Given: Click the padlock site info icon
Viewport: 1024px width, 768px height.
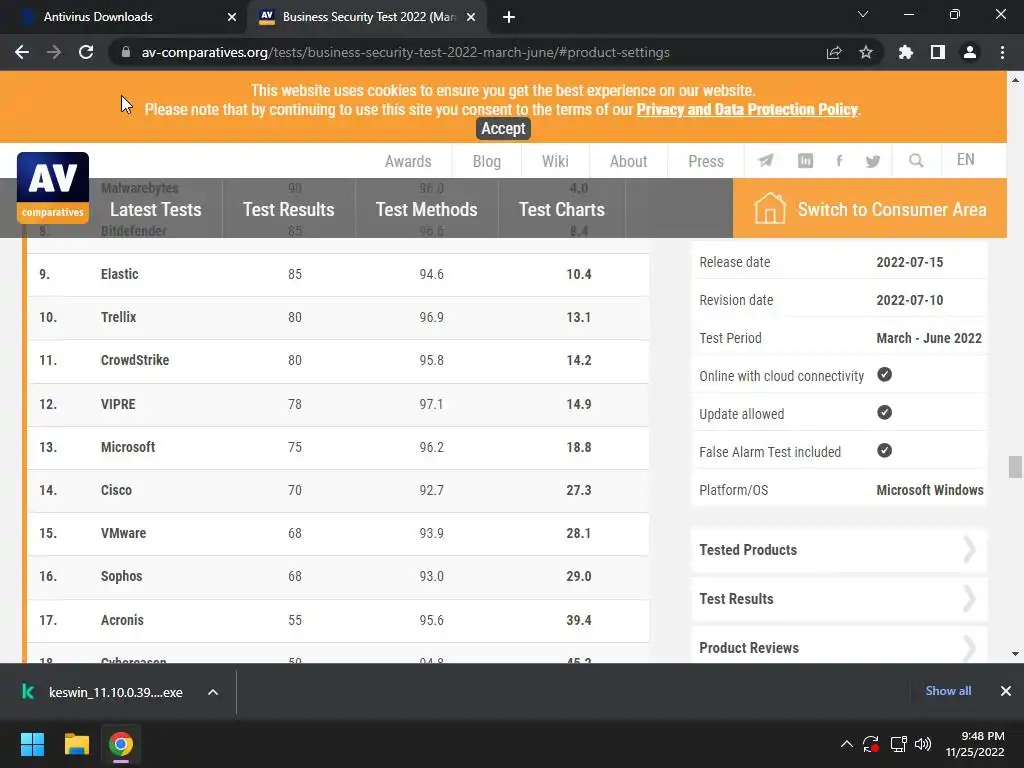Looking at the screenshot, I should coord(126,52).
